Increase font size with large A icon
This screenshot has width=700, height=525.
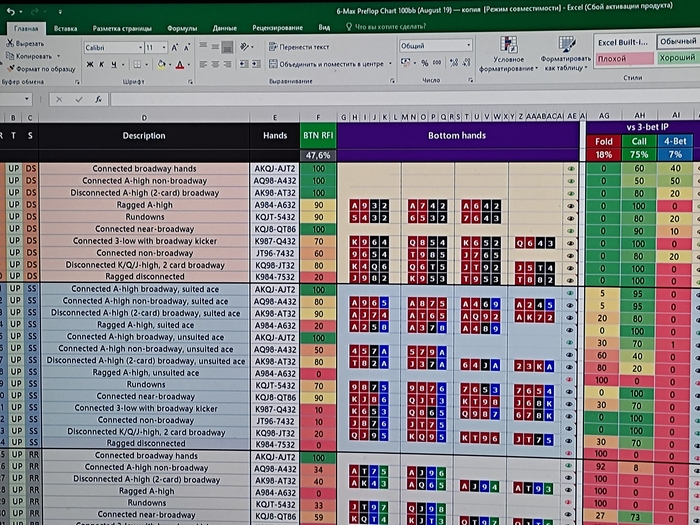(175, 47)
